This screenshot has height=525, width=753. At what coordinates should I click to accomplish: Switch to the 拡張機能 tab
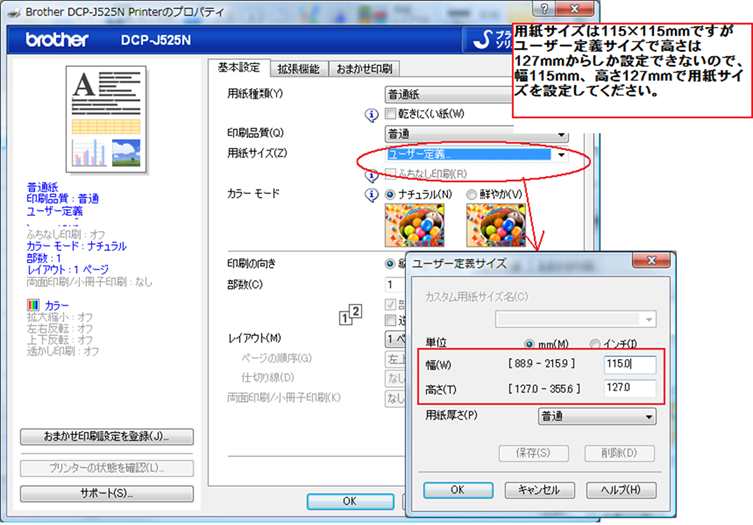(299, 69)
